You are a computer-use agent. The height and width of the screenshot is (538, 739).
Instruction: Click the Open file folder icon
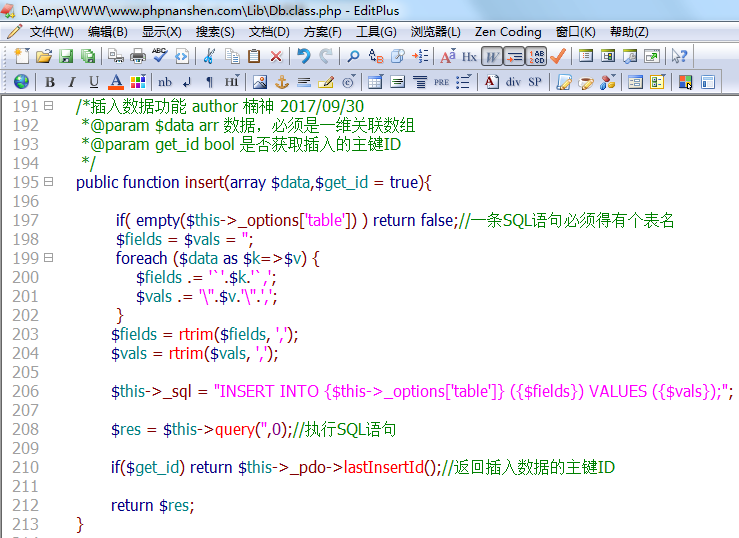tap(44, 57)
